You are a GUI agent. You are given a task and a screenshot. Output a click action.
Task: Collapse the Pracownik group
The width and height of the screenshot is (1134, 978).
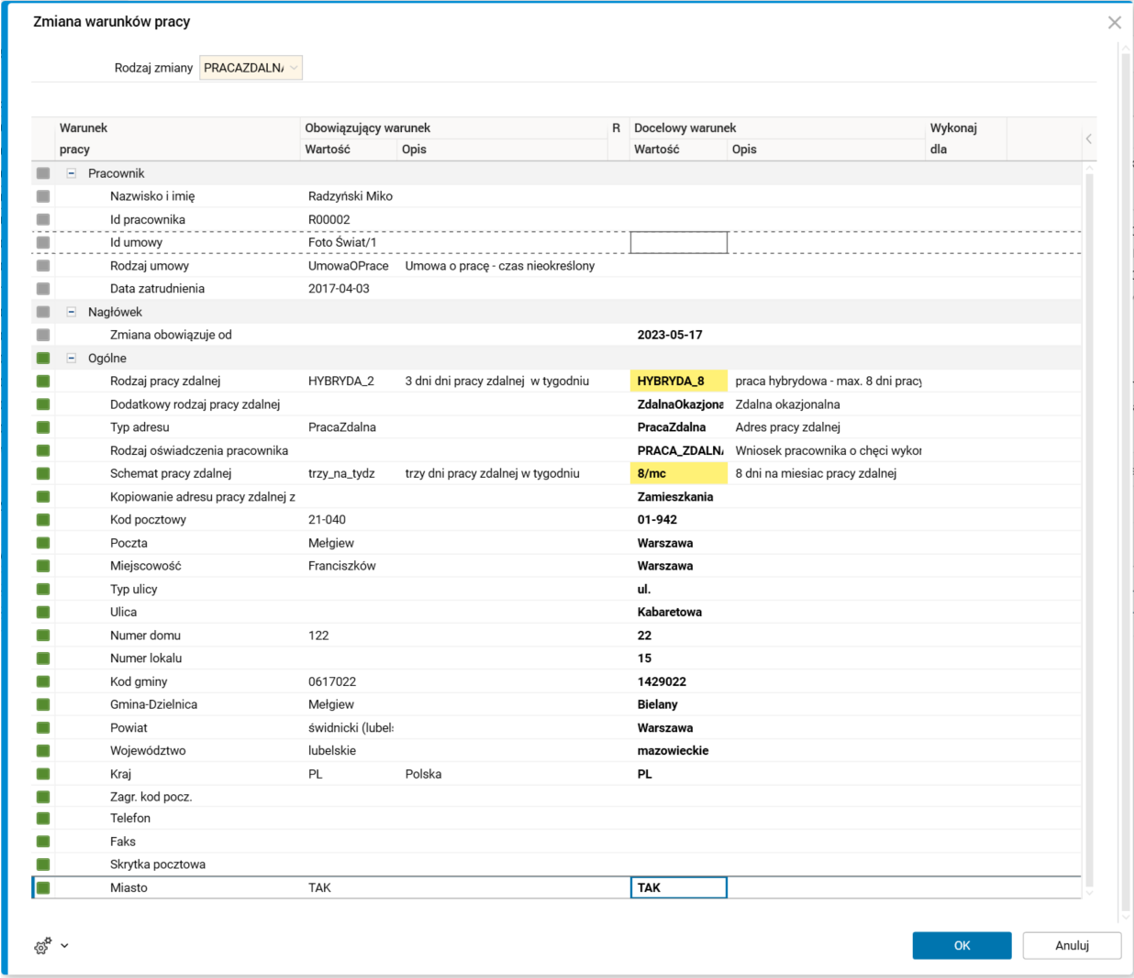click(x=72, y=173)
